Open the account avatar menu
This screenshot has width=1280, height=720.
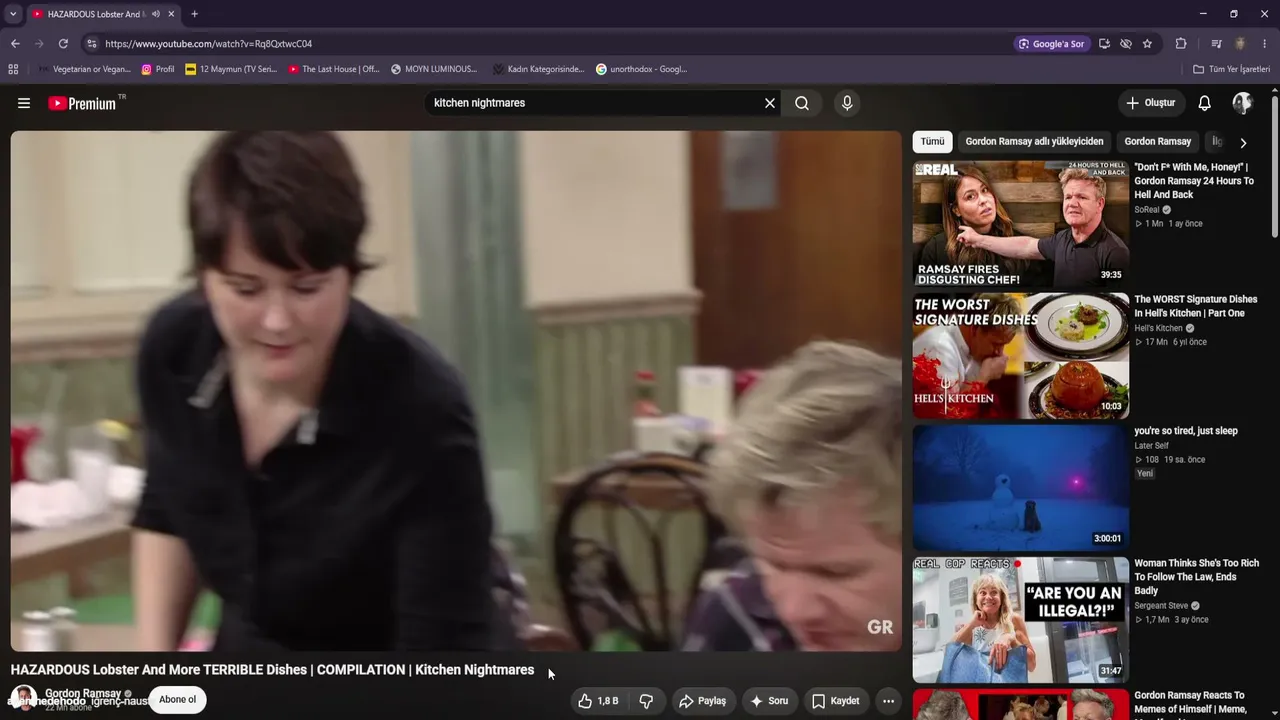(x=1242, y=103)
